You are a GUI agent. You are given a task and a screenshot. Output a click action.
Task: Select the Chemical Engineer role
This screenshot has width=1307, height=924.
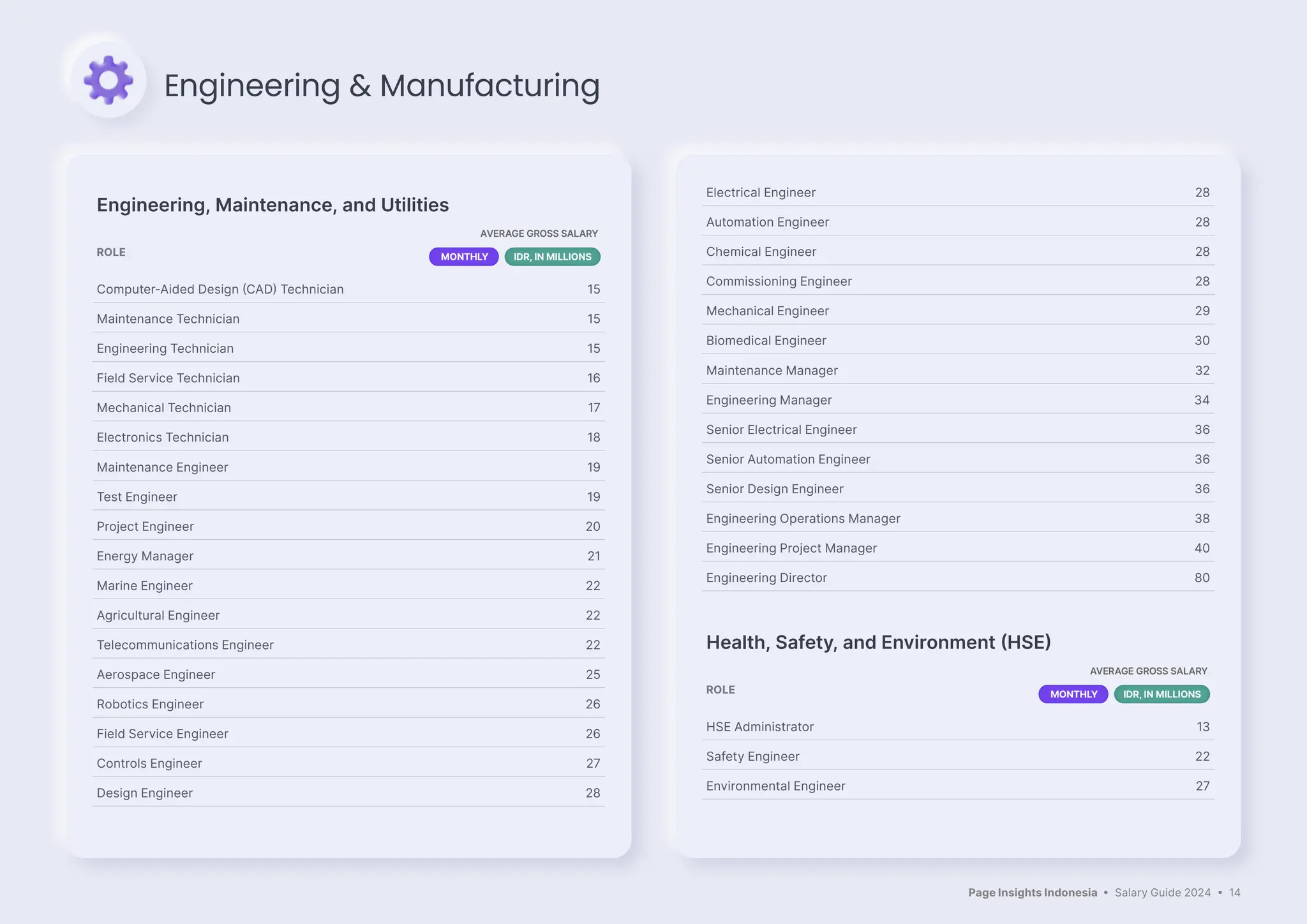(761, 252)
